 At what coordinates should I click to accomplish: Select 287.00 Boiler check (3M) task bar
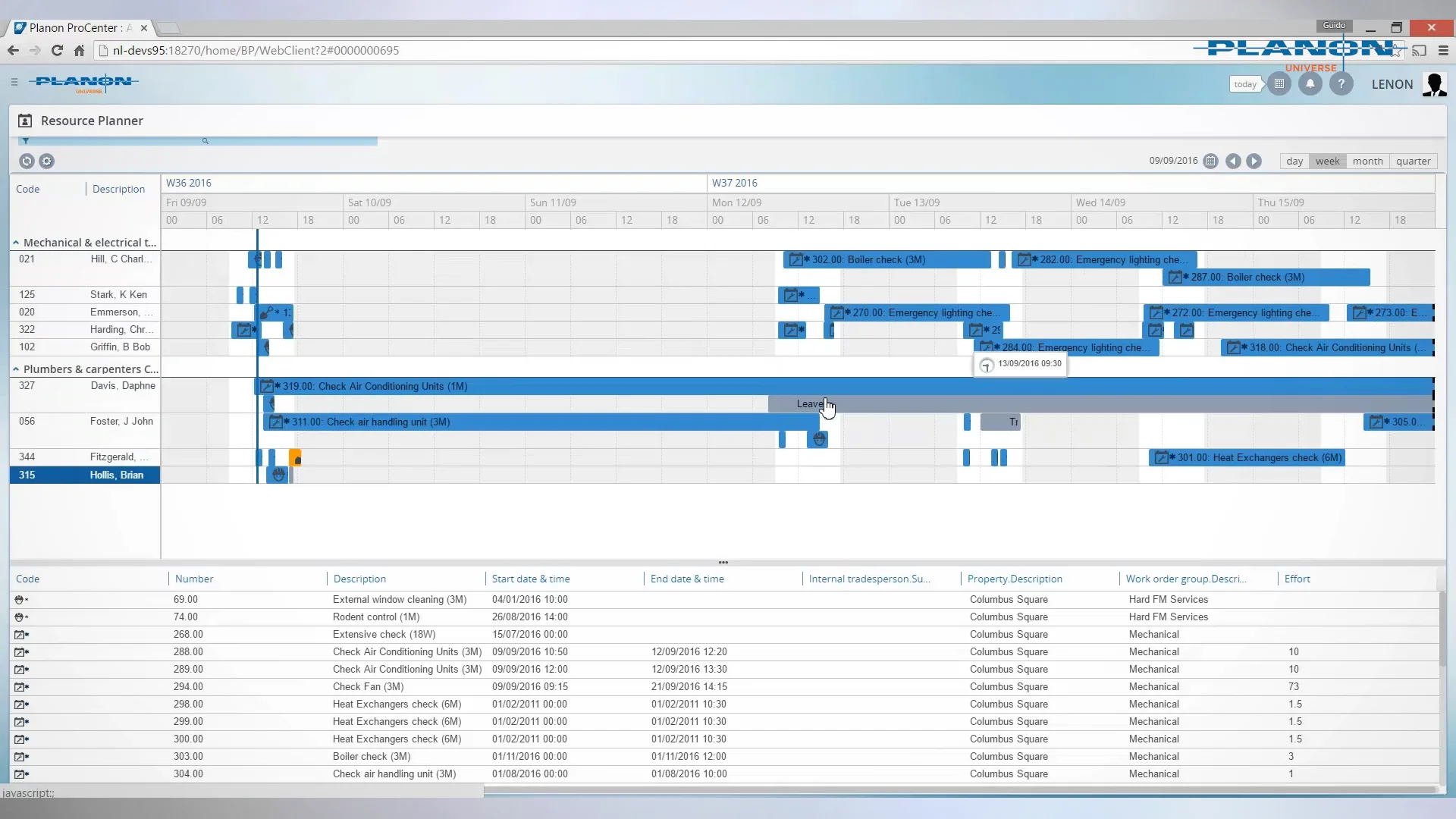1266,278
